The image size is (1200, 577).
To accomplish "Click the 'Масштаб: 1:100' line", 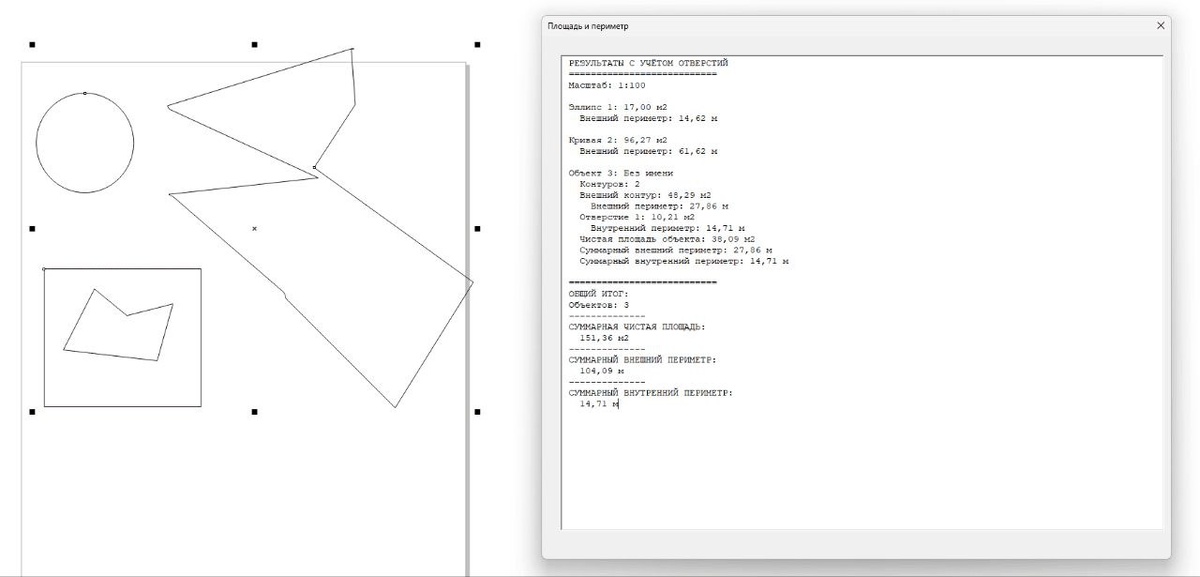I will click(607, 85).
